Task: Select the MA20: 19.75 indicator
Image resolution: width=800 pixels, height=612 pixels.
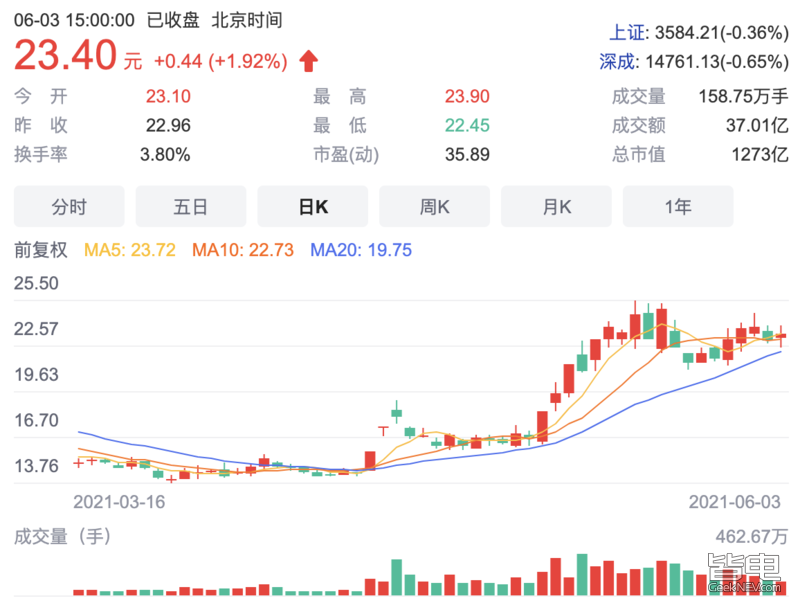Action: (x=361, y=250)
